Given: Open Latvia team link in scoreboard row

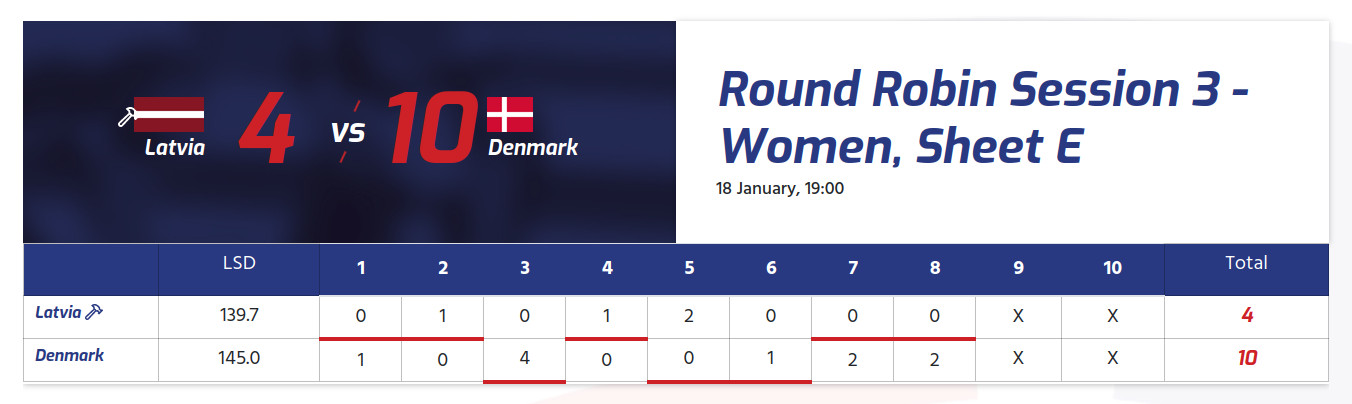Looking at the screenshot, I should 58,312.
